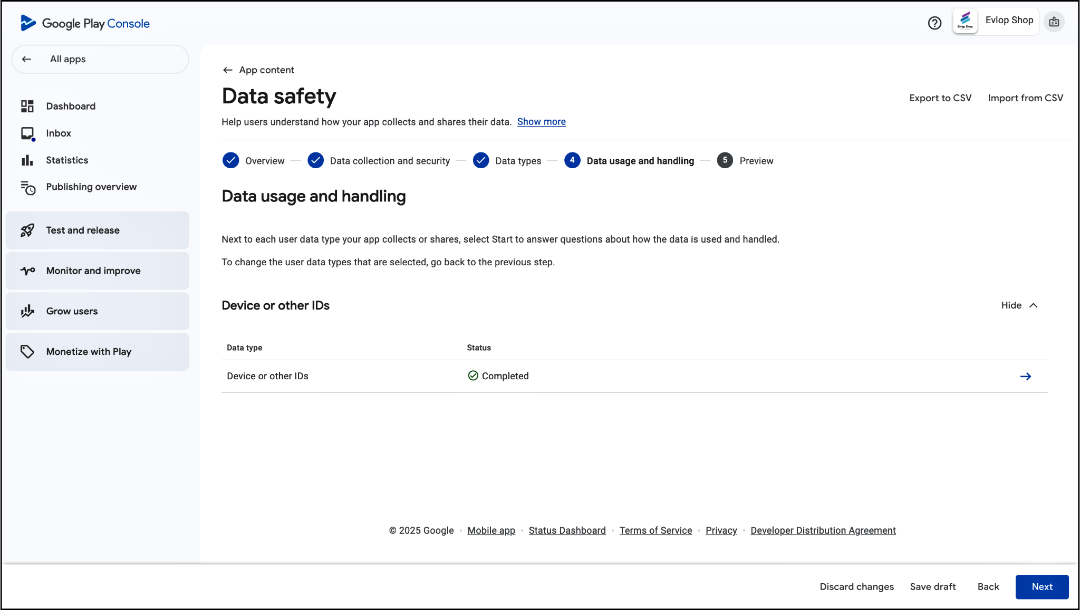Click the Export to CSV button
The image size is (1080, 610).
(x=940, y=98)
